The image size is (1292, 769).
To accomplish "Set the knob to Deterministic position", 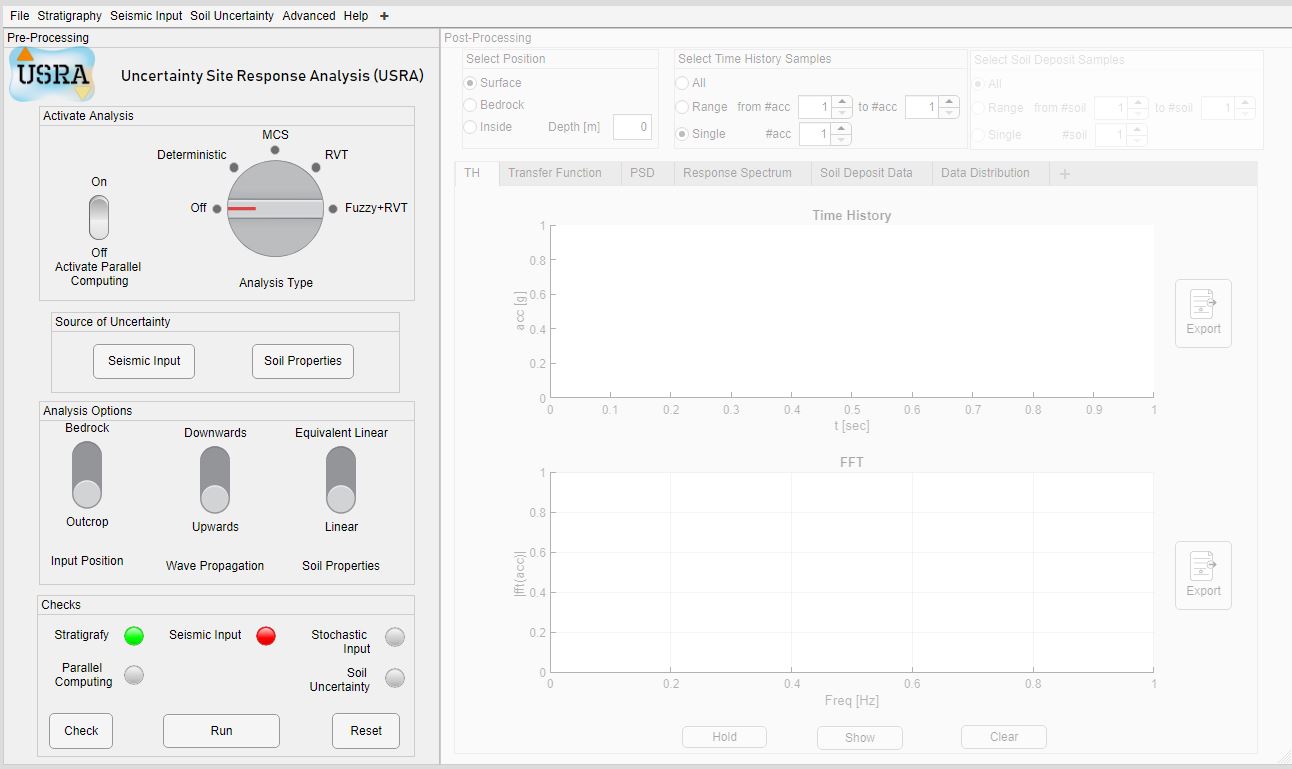I will click(234, 169).
